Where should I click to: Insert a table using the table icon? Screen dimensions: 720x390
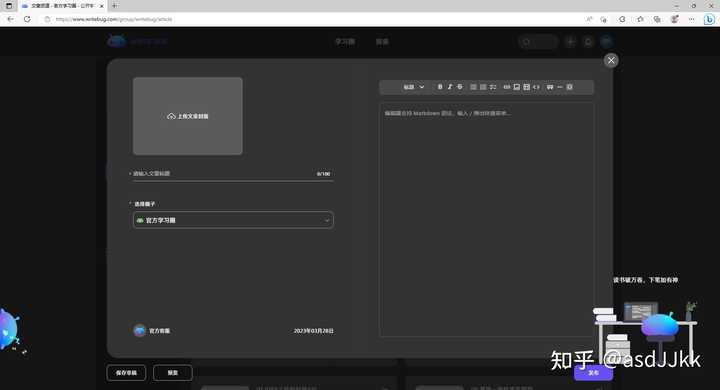point(527,87)
